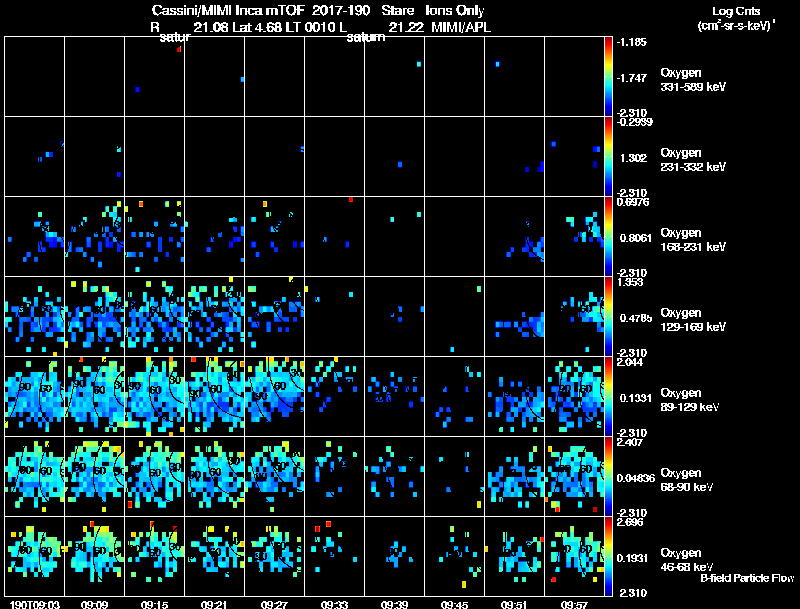Click the red pixel in 331-589 keV 09:15 panel
Viewport: 800px width, 609px height.
tap(179, 49)
